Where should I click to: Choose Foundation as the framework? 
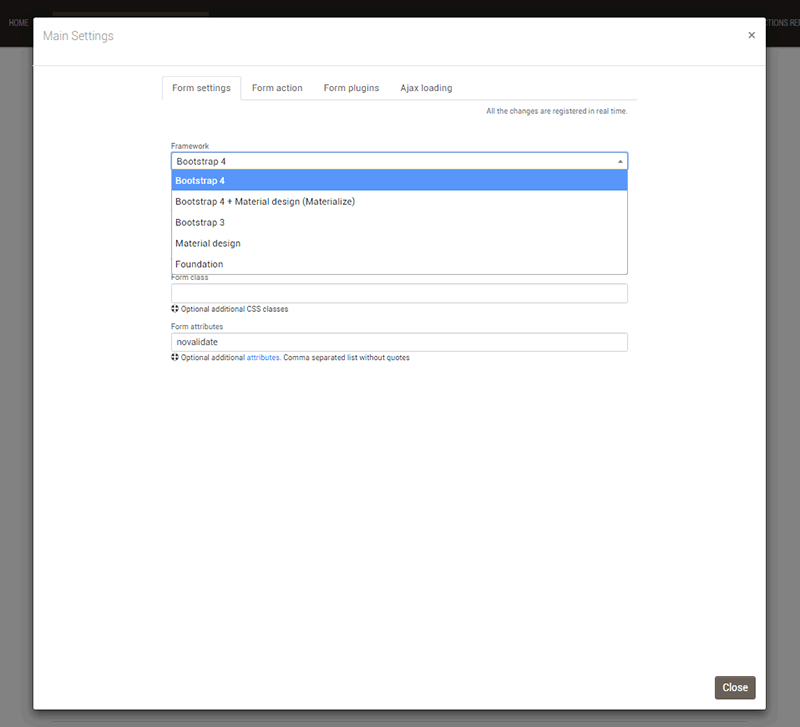(x=399, y=264)
